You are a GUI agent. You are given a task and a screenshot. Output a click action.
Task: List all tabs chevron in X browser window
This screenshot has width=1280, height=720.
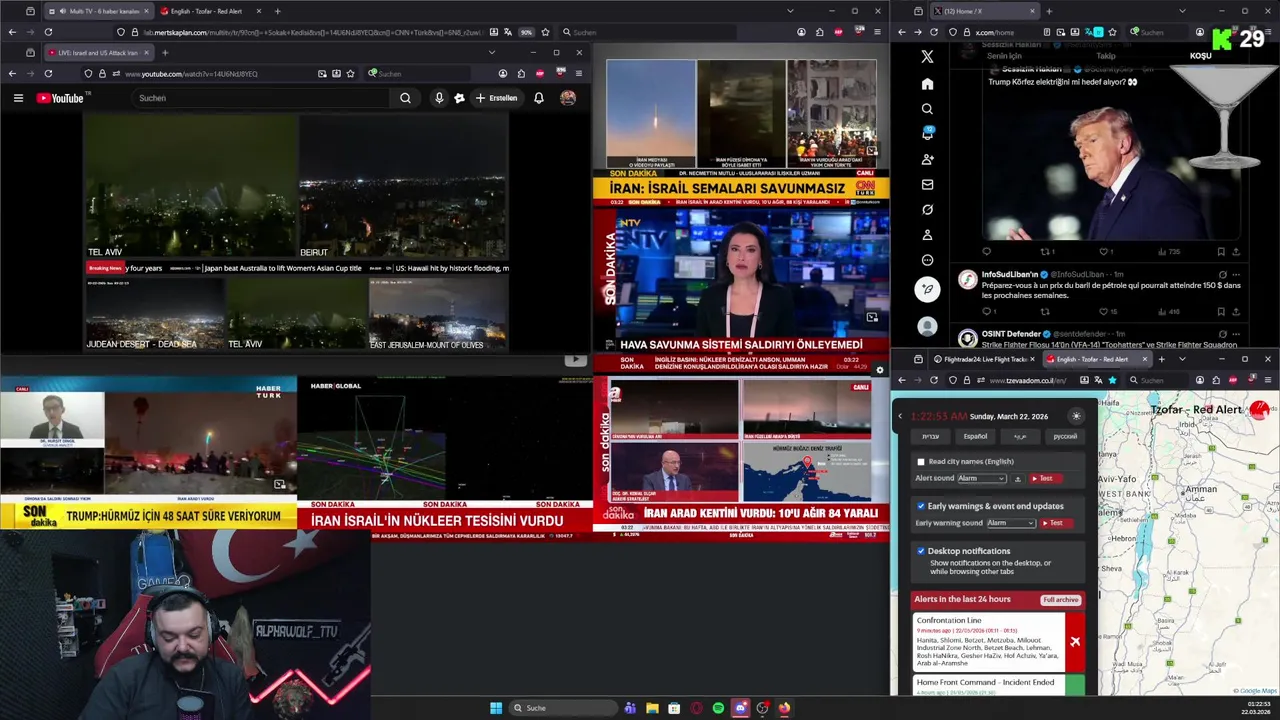(x=1183, y=11)
